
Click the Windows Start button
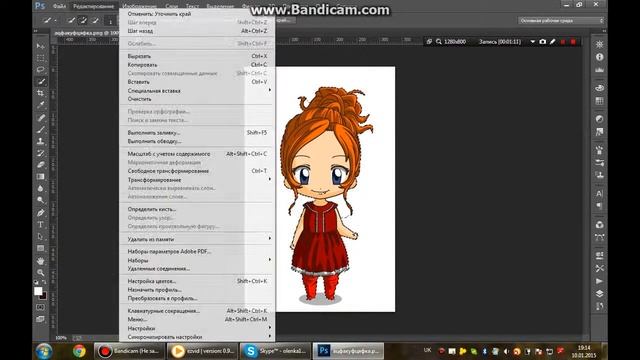44,351
